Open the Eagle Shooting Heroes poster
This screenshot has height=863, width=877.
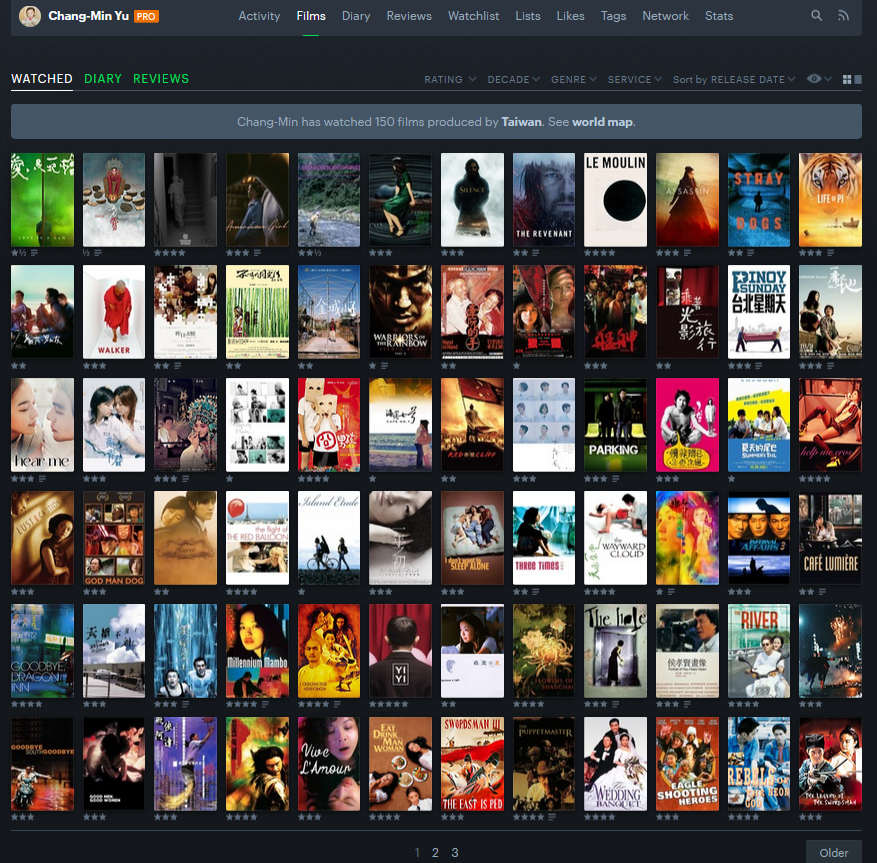tap(687, 764)
